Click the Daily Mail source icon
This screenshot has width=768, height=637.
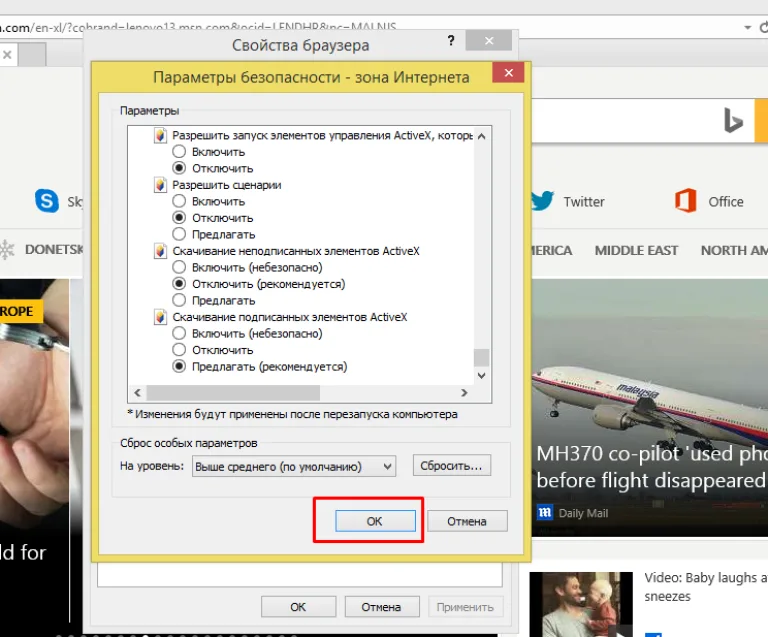[545, 513]
